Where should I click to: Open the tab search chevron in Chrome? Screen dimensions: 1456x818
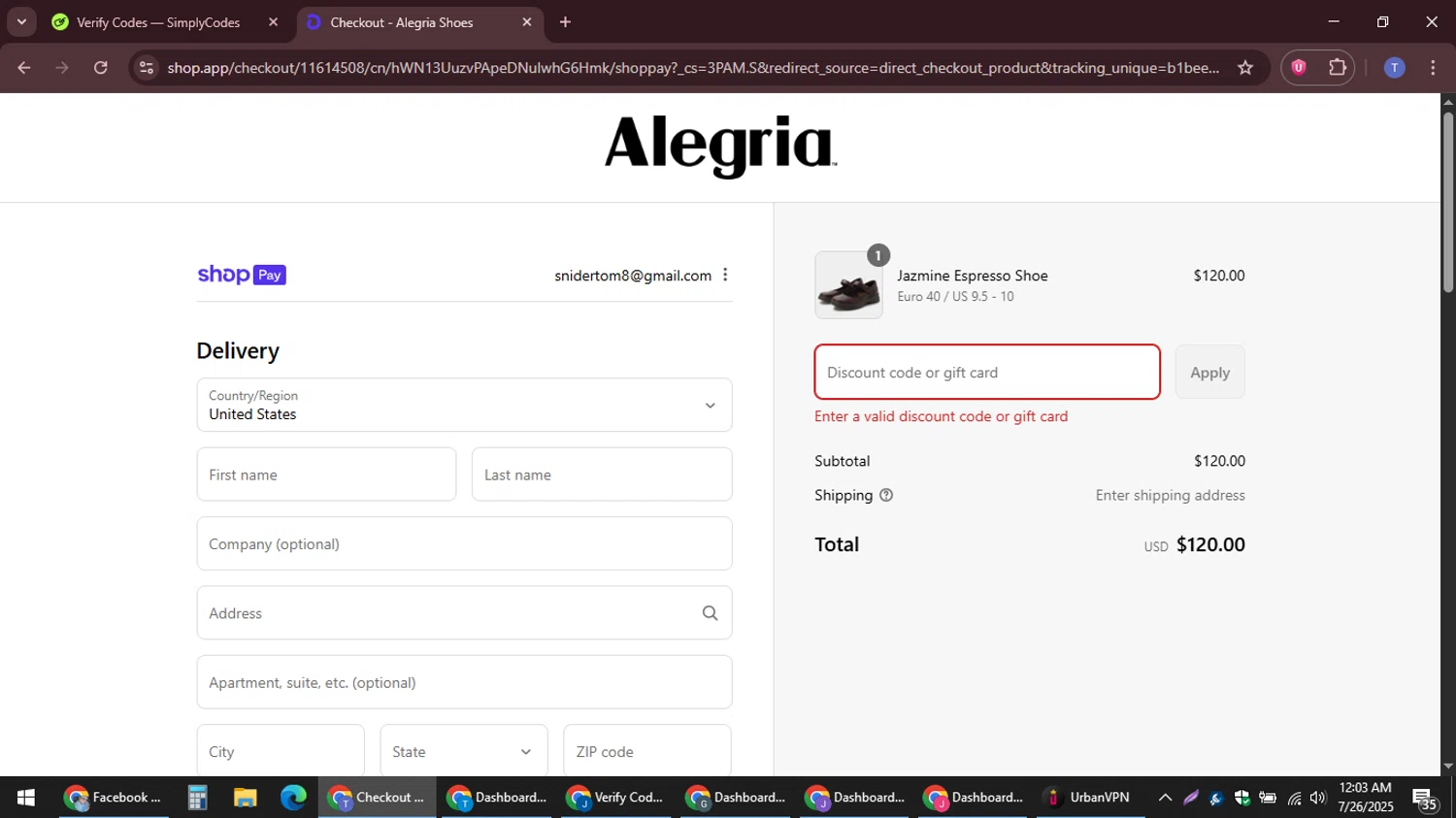point(21,21)
